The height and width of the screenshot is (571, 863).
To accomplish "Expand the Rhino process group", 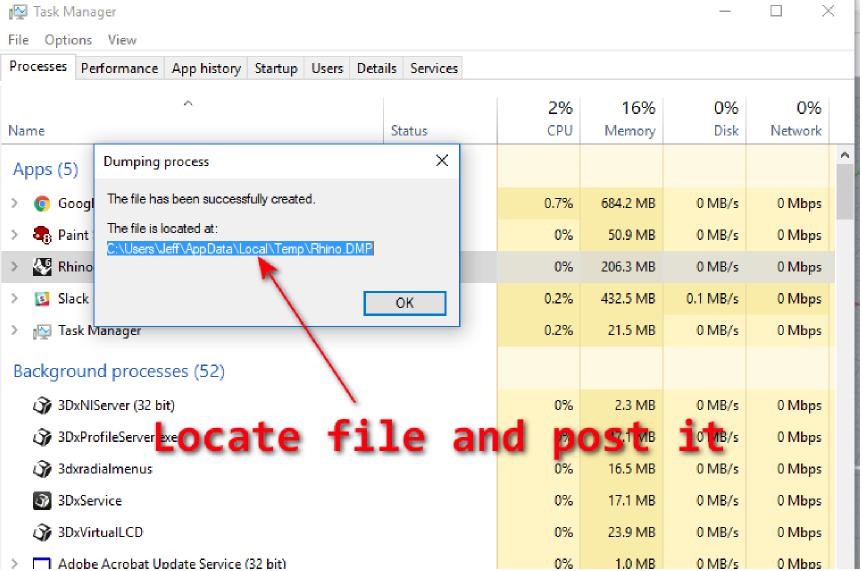I will tap(14, 267).
